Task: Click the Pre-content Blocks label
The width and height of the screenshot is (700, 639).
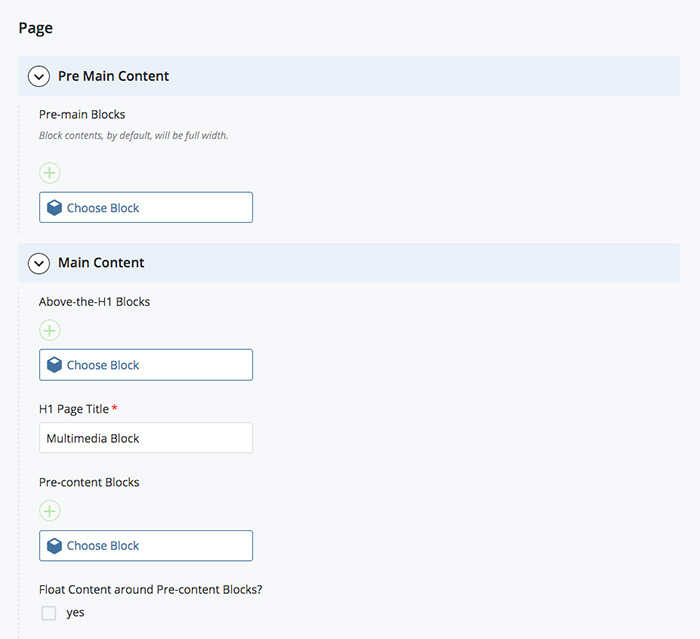Action: tap(89, 482)
